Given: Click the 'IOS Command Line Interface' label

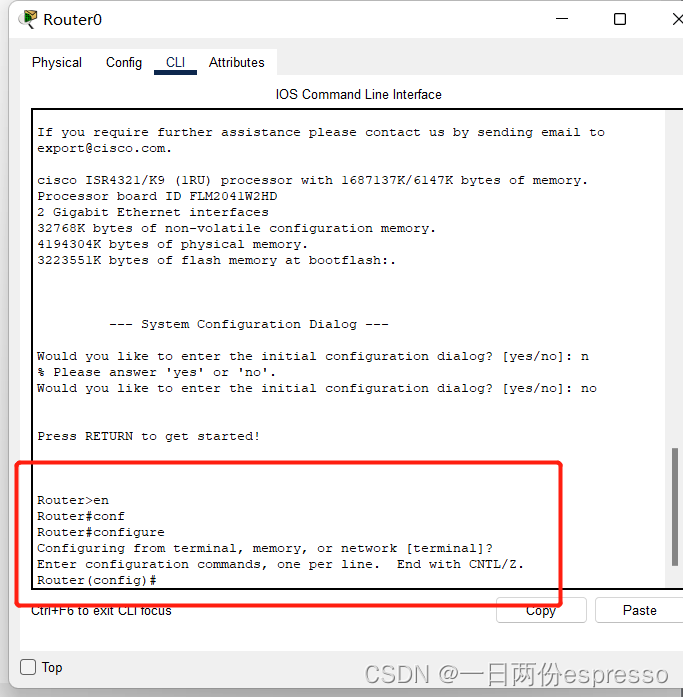Looking at the screenshot, I should [359, 94].
